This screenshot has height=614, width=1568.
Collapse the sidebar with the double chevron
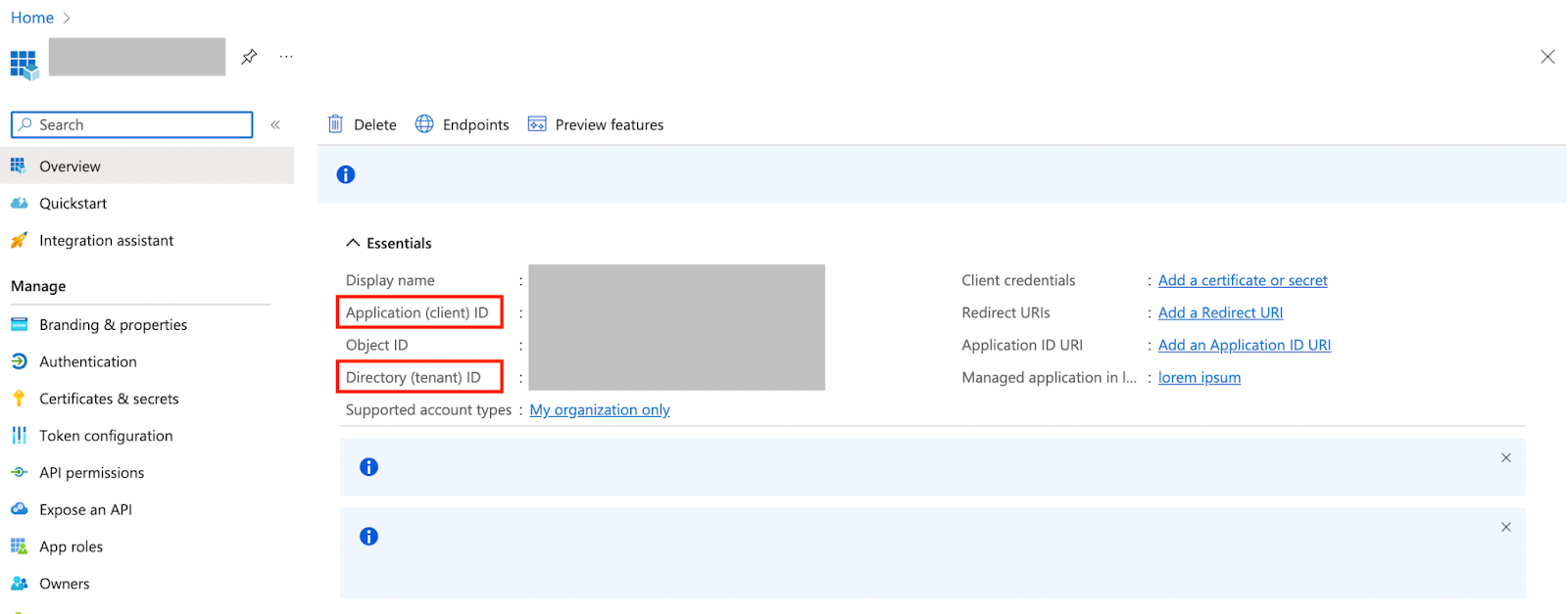[275, 124]
